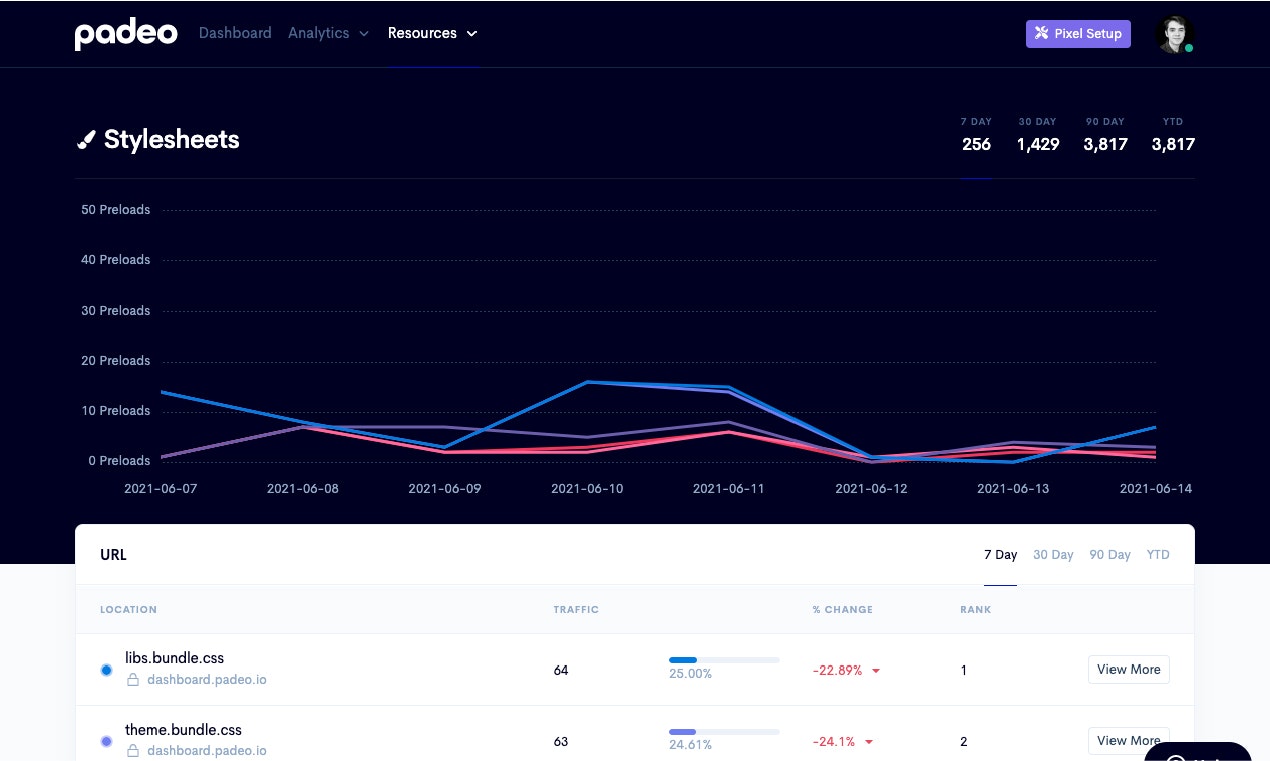The height and width of the screenshot is (761, 1270).
Task: Select the purple dot for theme.bundle.css
Action: click(107, 741)
